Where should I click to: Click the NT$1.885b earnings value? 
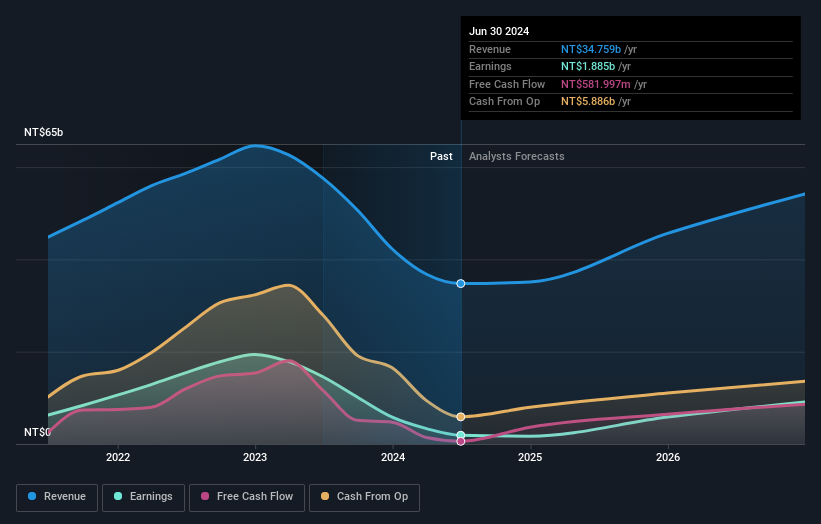coord(588,66)
